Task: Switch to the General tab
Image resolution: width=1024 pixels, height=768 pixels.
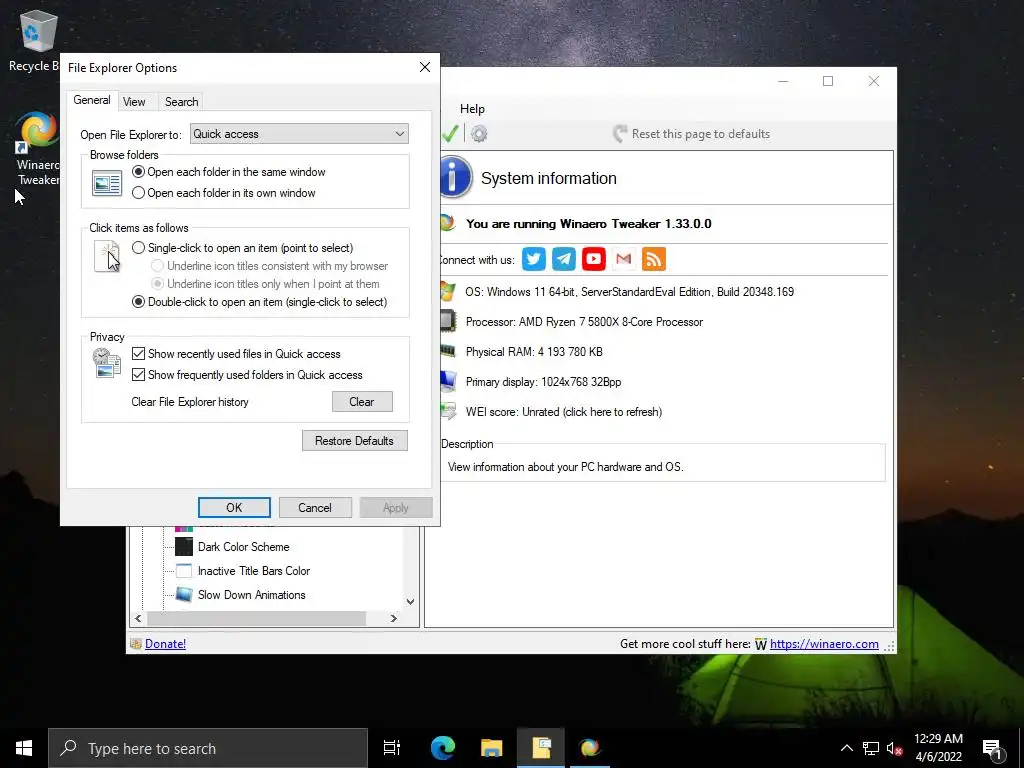Action: point(91,100)
